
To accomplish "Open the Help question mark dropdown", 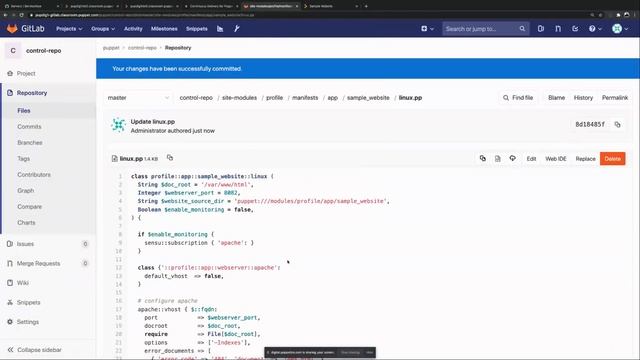I will [x=595, y=29].
